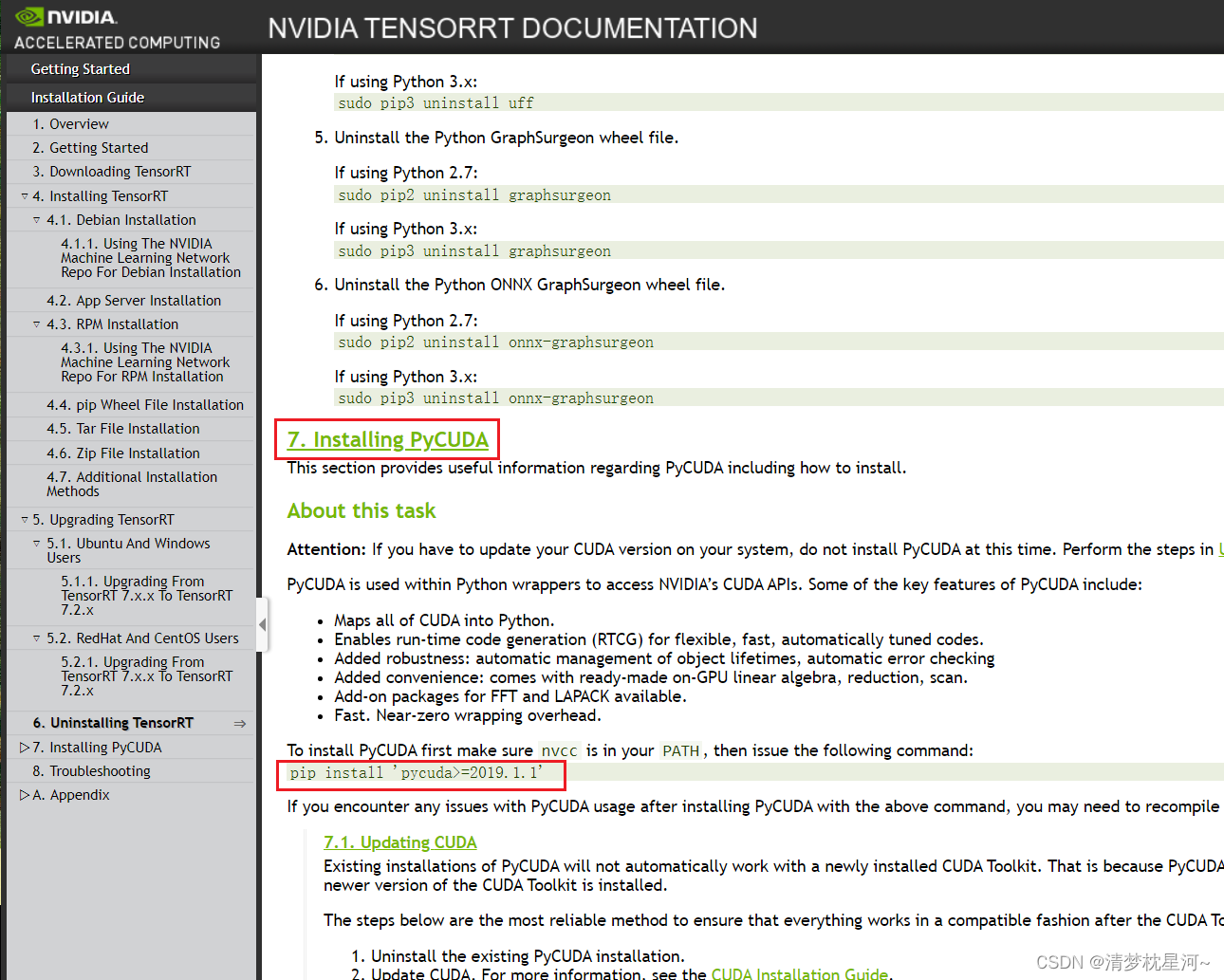Open 4.7. Additional Installation Methods entry

pos(132,484)
